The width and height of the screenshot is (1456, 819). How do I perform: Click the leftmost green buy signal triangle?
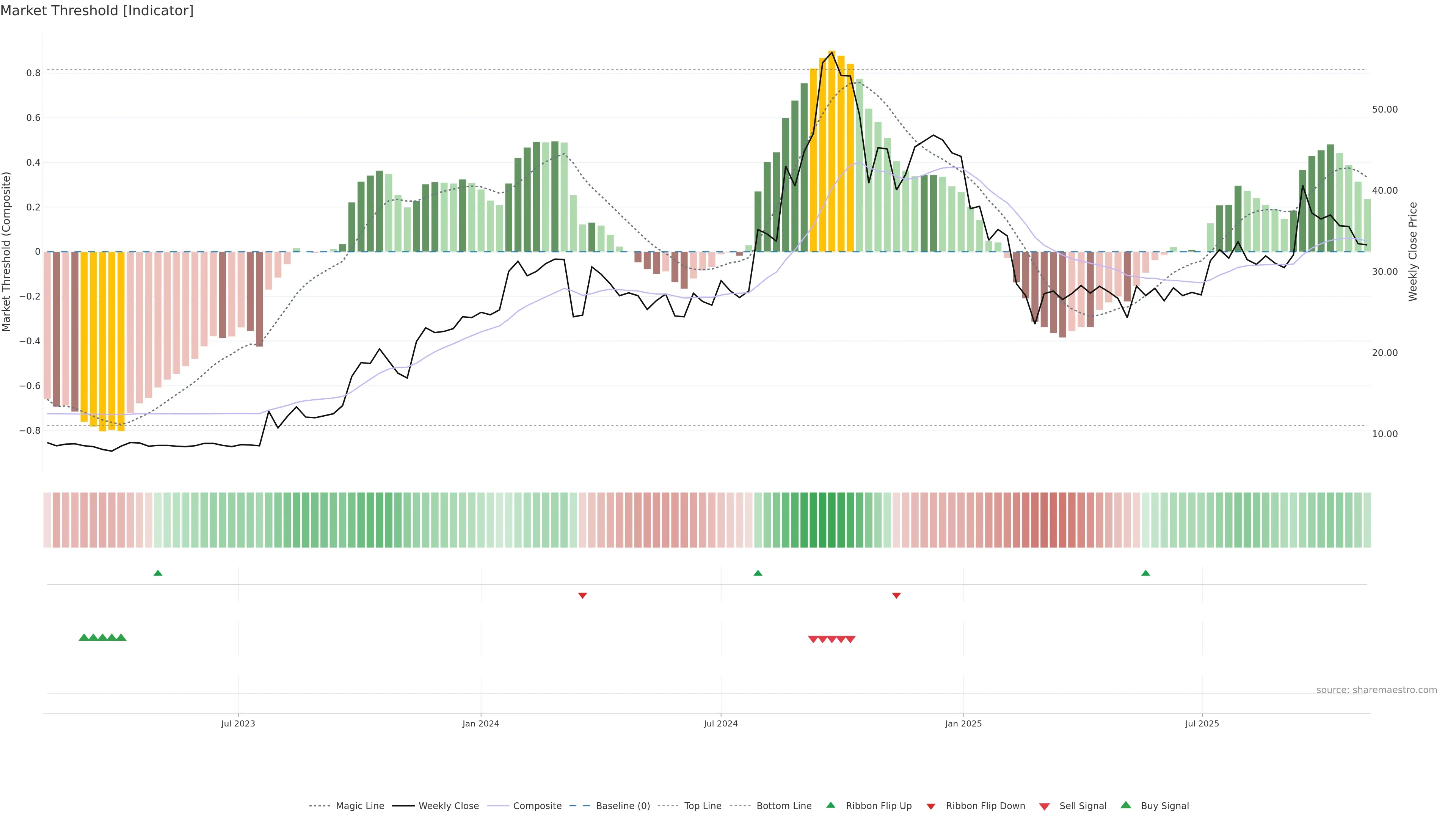[x=84, y=637]
